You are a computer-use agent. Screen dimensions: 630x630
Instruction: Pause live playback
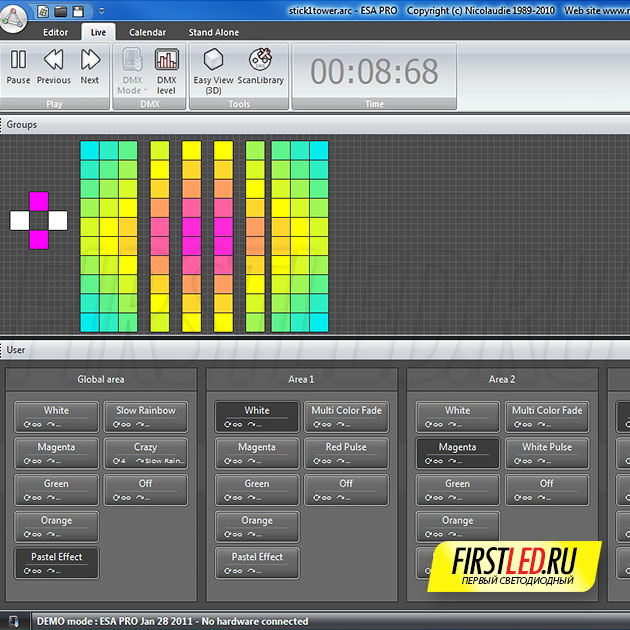tap(18, 66)
